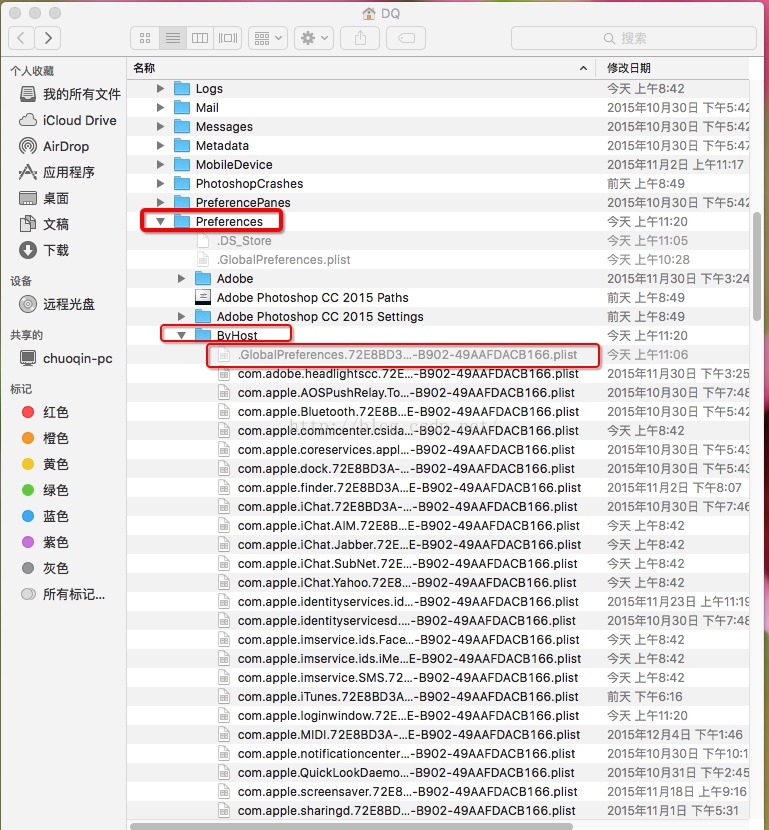This screenshot has height=830, width=769.
Task: Select com.apple.loginwindow plist file
Action: pyautogui.click(x=408, y=716)
